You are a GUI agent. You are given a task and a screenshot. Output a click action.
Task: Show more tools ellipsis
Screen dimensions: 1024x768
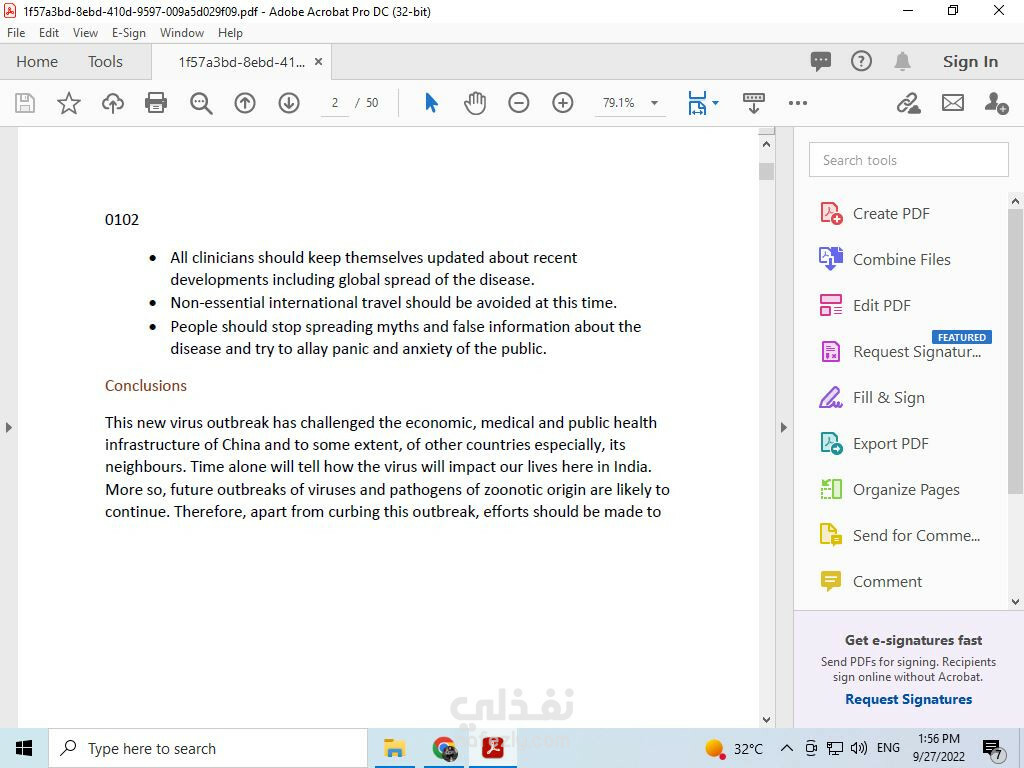pyautogui.click(x=797, y=103)
